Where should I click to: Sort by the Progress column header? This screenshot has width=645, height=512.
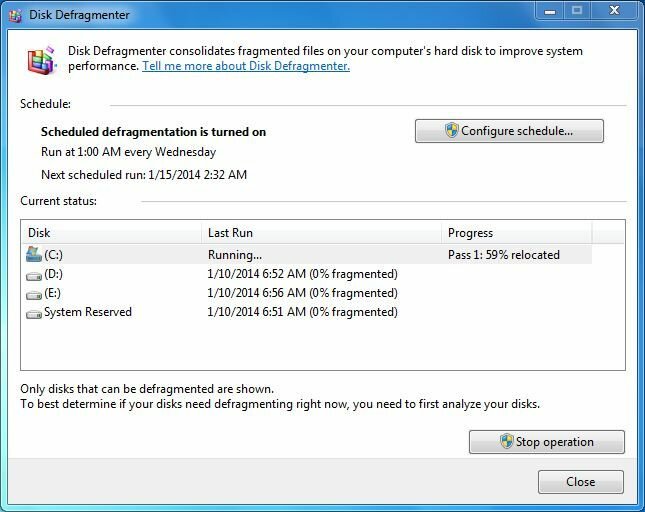(x=517, y=233)
